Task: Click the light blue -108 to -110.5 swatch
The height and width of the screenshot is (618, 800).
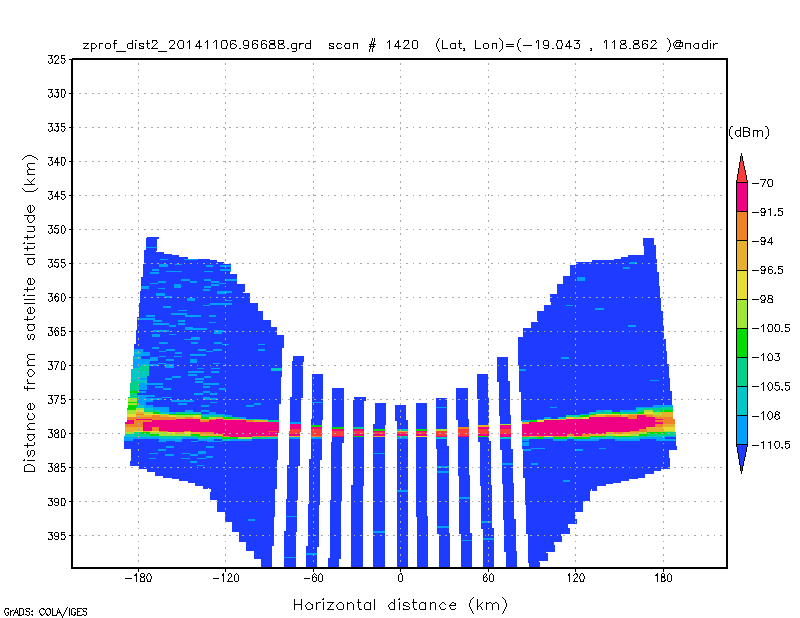Action: click(x=741, y=430)
